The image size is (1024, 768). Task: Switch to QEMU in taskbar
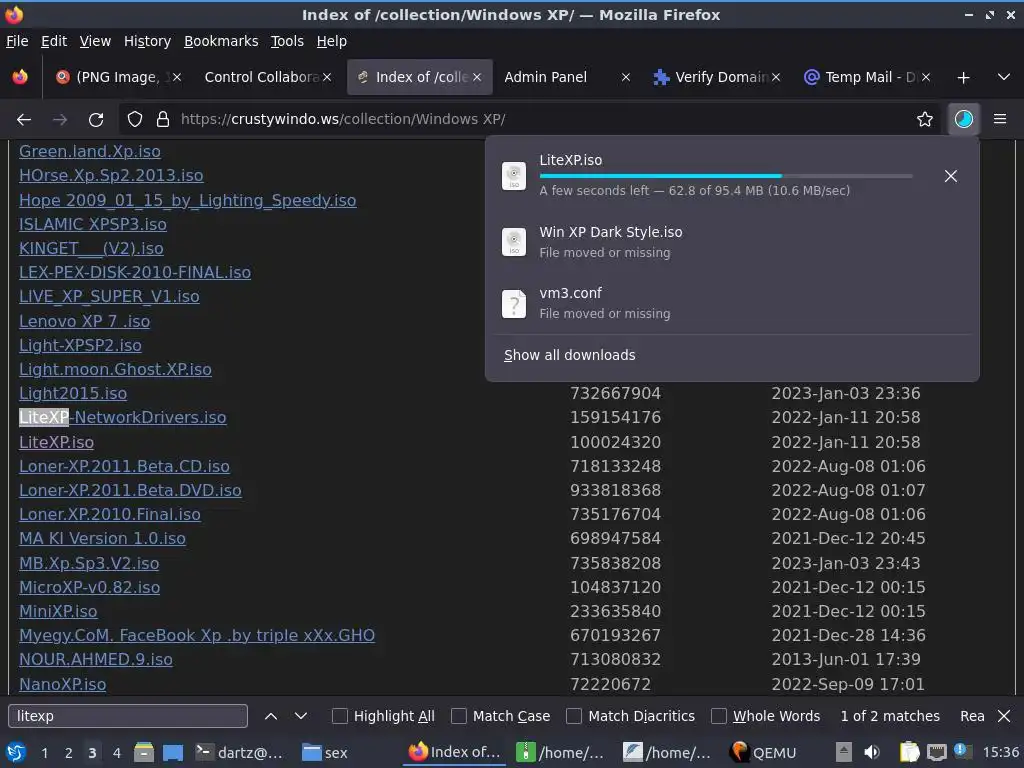tap(763, 753)
